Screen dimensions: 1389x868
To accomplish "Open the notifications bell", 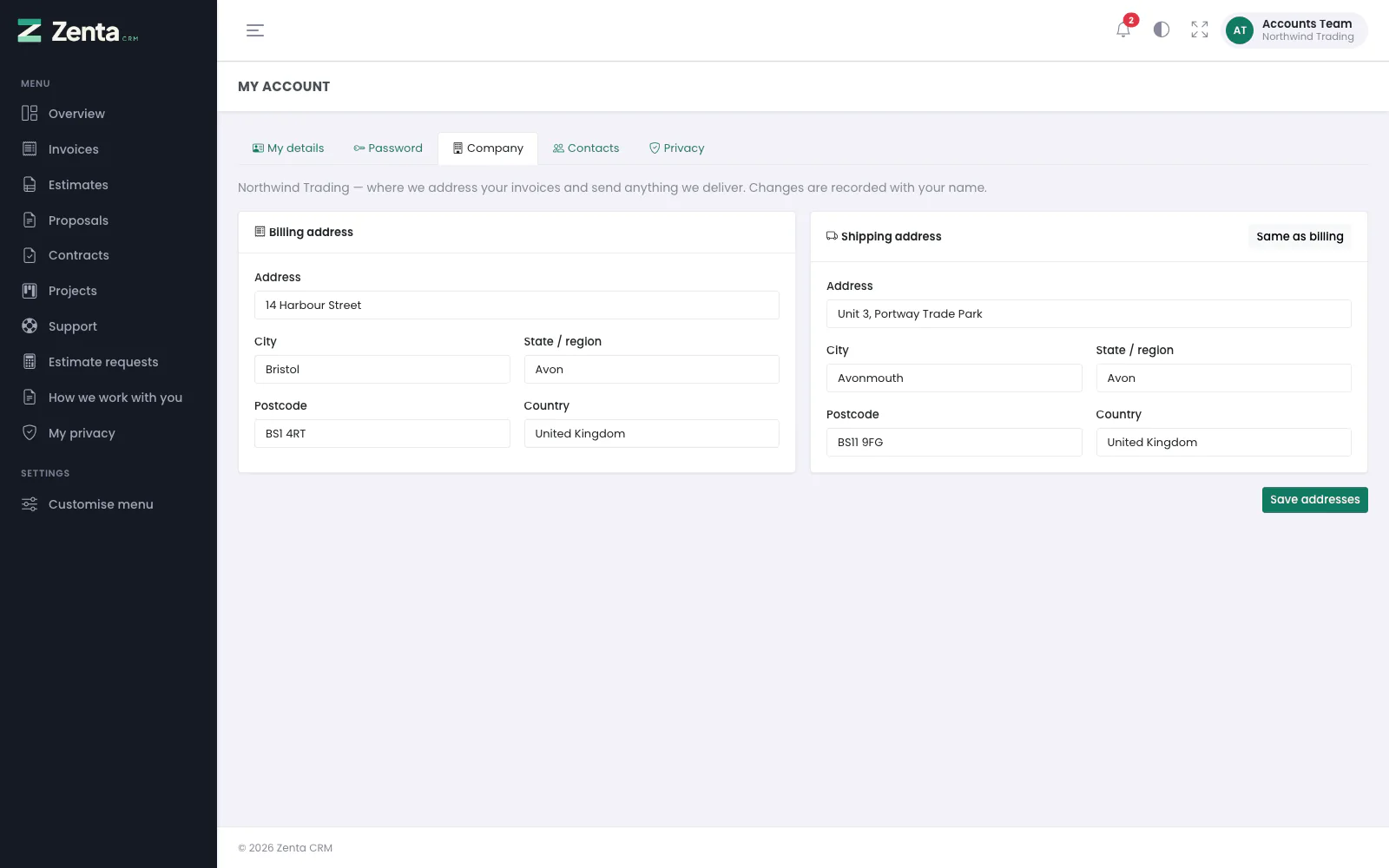I will tap(1123, 30).
